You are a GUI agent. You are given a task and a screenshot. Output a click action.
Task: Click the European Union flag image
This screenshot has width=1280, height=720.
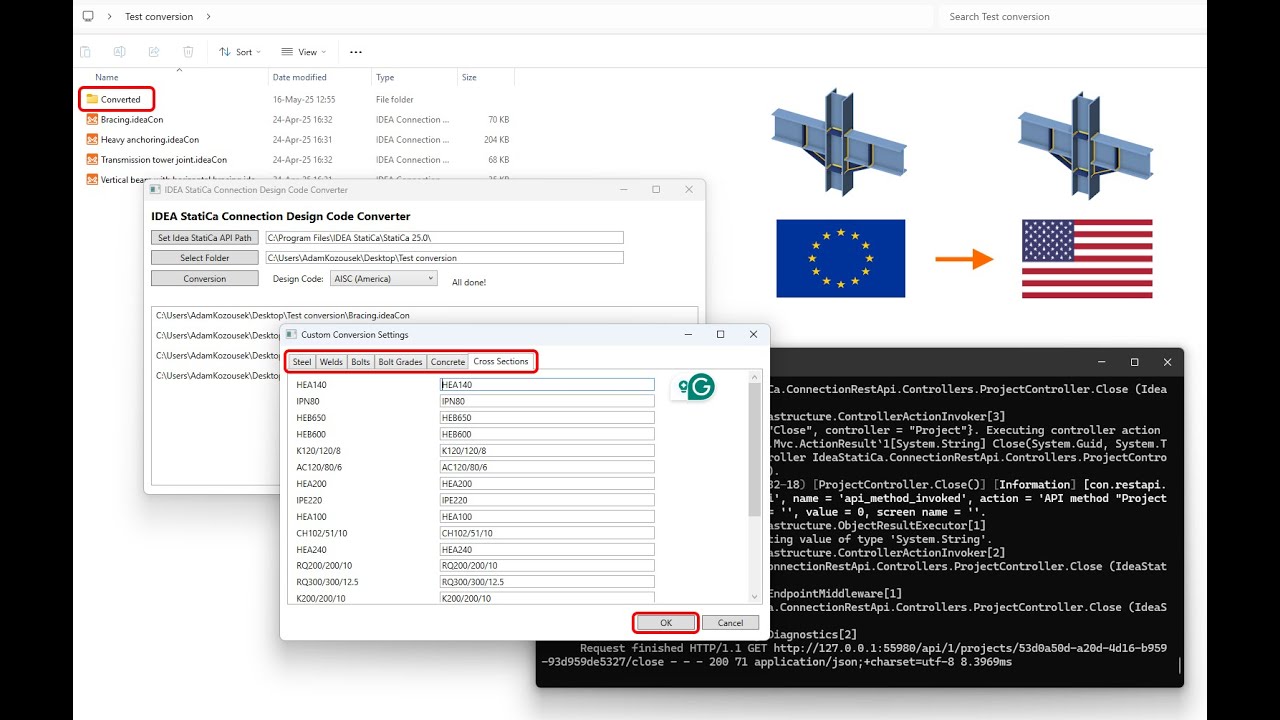[841, 258]
